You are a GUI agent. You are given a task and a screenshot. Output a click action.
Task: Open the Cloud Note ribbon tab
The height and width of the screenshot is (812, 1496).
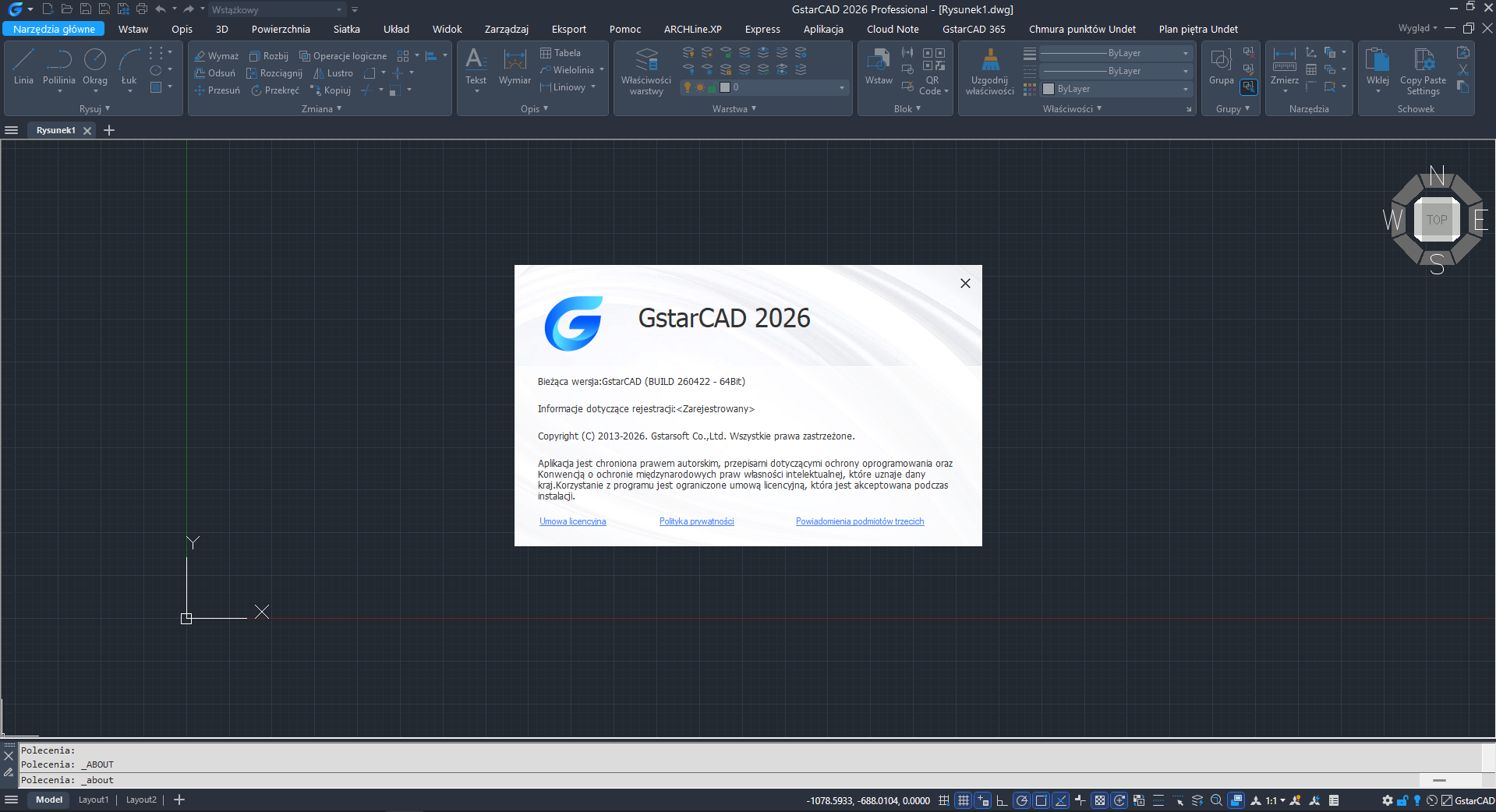893,29
